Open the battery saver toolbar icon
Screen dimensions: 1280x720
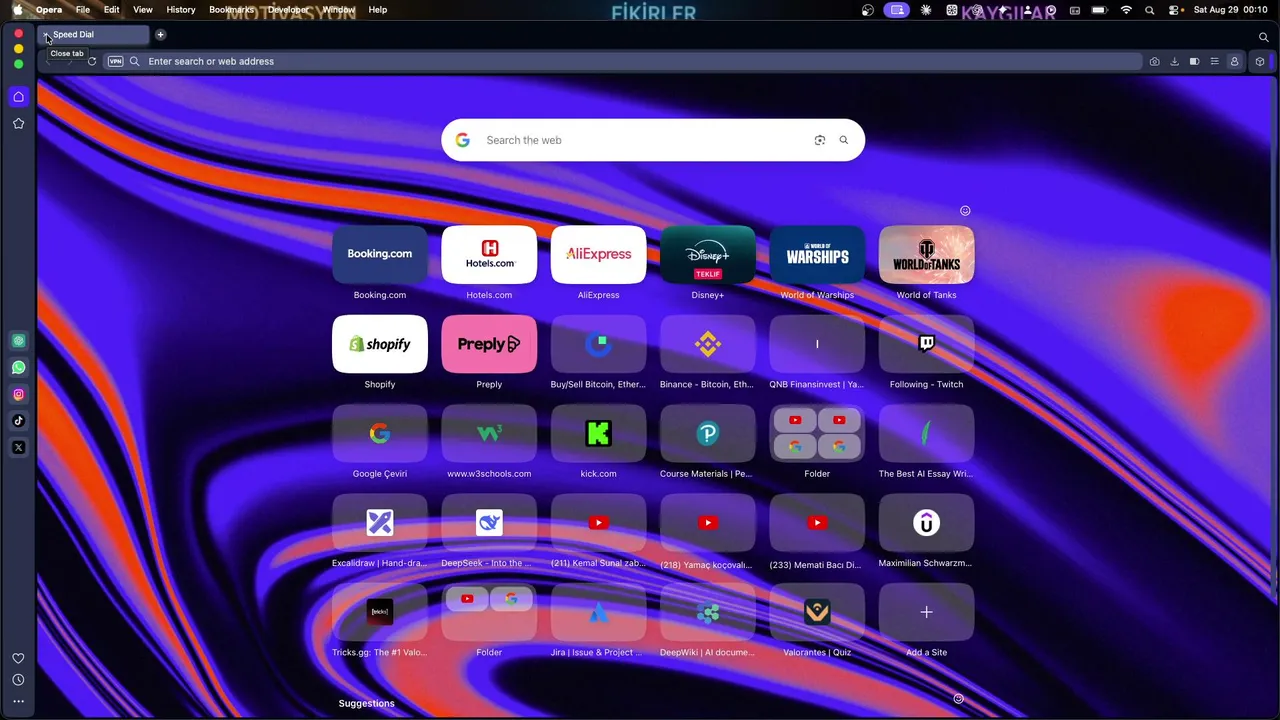1194,61
